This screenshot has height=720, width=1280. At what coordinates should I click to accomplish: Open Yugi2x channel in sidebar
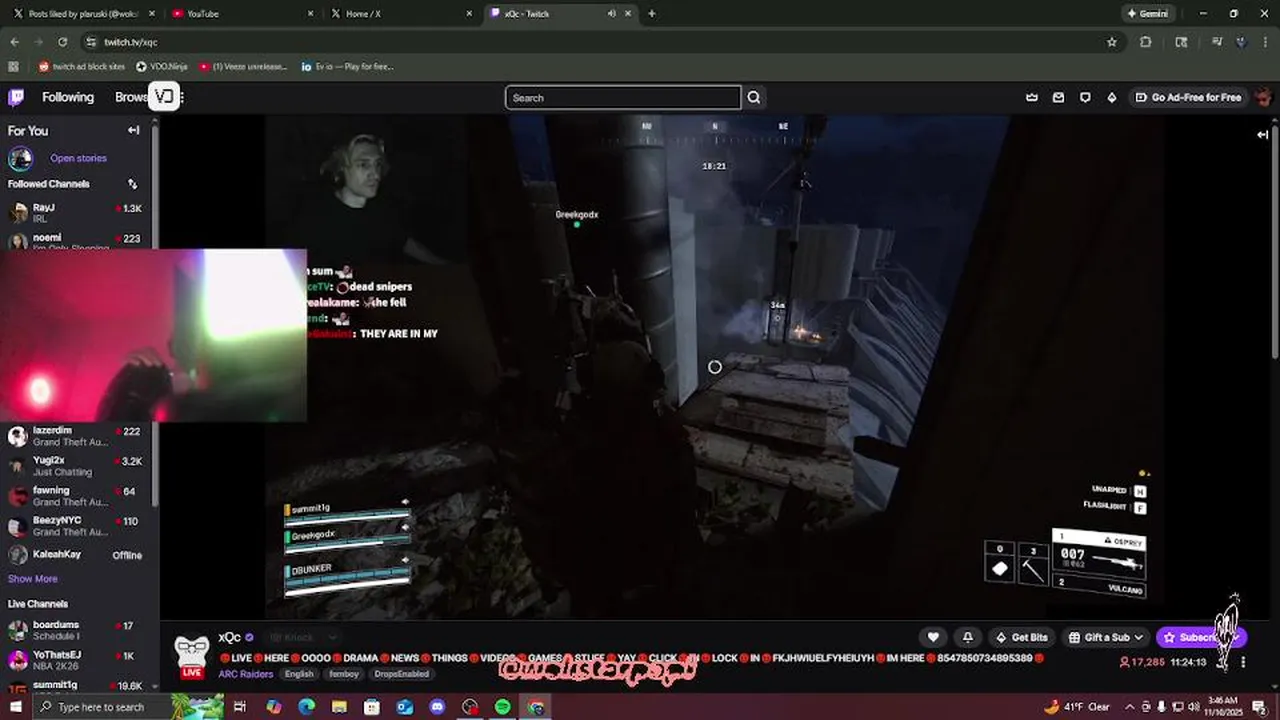(x=76, y=466)
